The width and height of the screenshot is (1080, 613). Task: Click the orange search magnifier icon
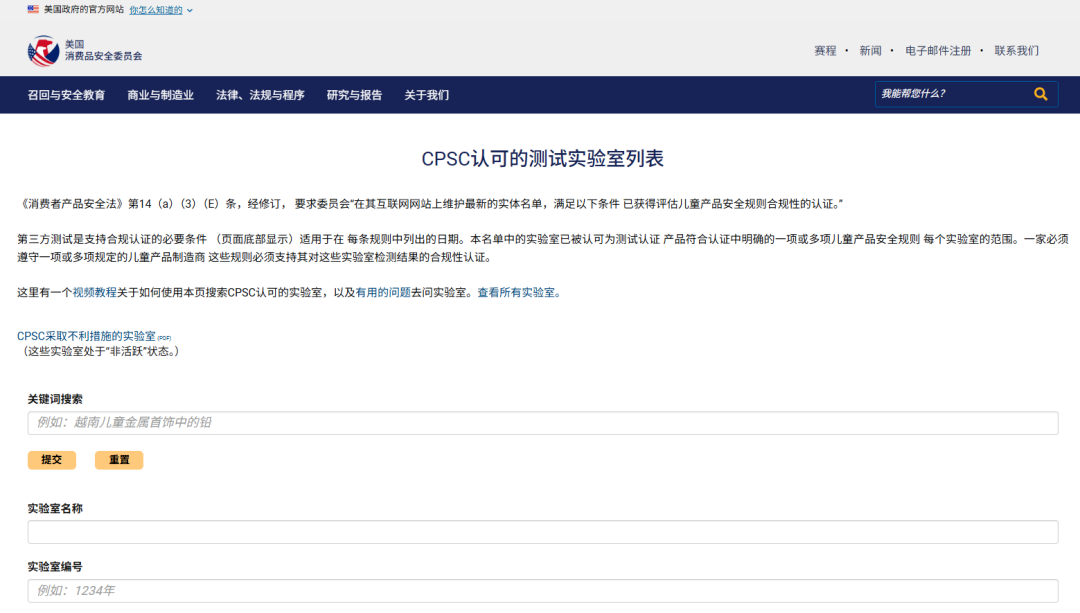click(x=1040, y=94)
